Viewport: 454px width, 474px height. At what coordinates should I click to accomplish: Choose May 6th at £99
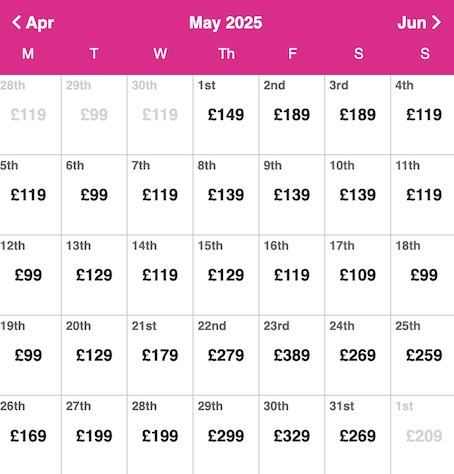[94, 195]
